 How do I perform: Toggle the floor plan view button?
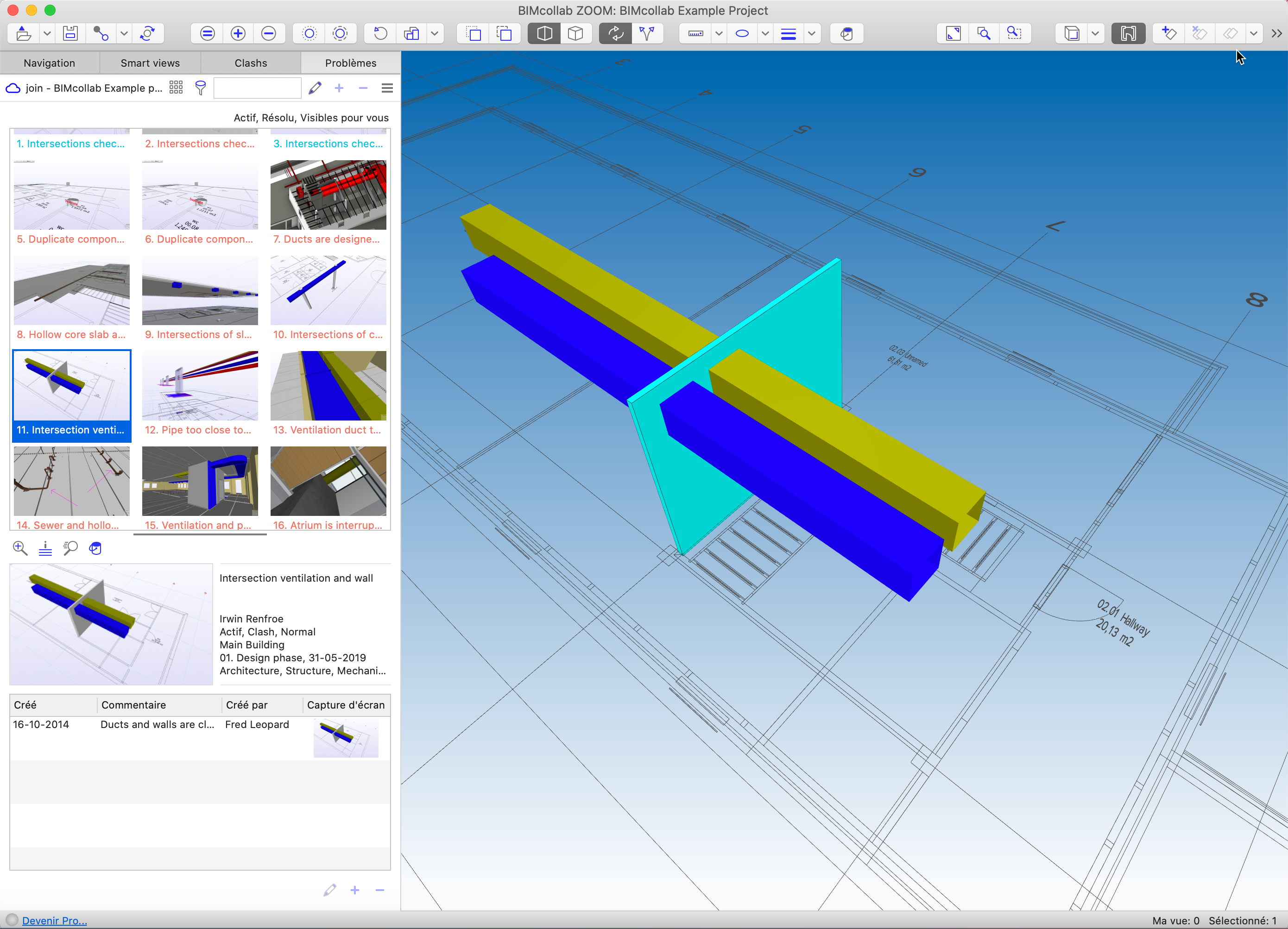point(1129,33)
